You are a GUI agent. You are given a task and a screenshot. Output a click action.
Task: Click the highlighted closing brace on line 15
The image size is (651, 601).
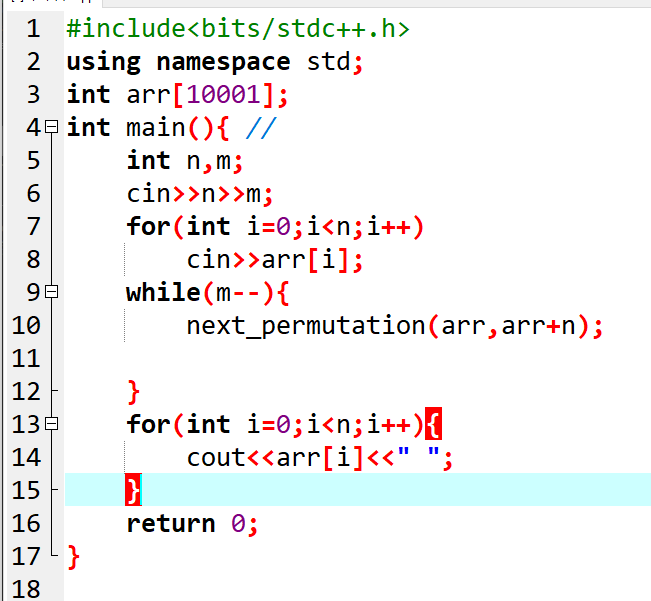click(x=133, y=490)
